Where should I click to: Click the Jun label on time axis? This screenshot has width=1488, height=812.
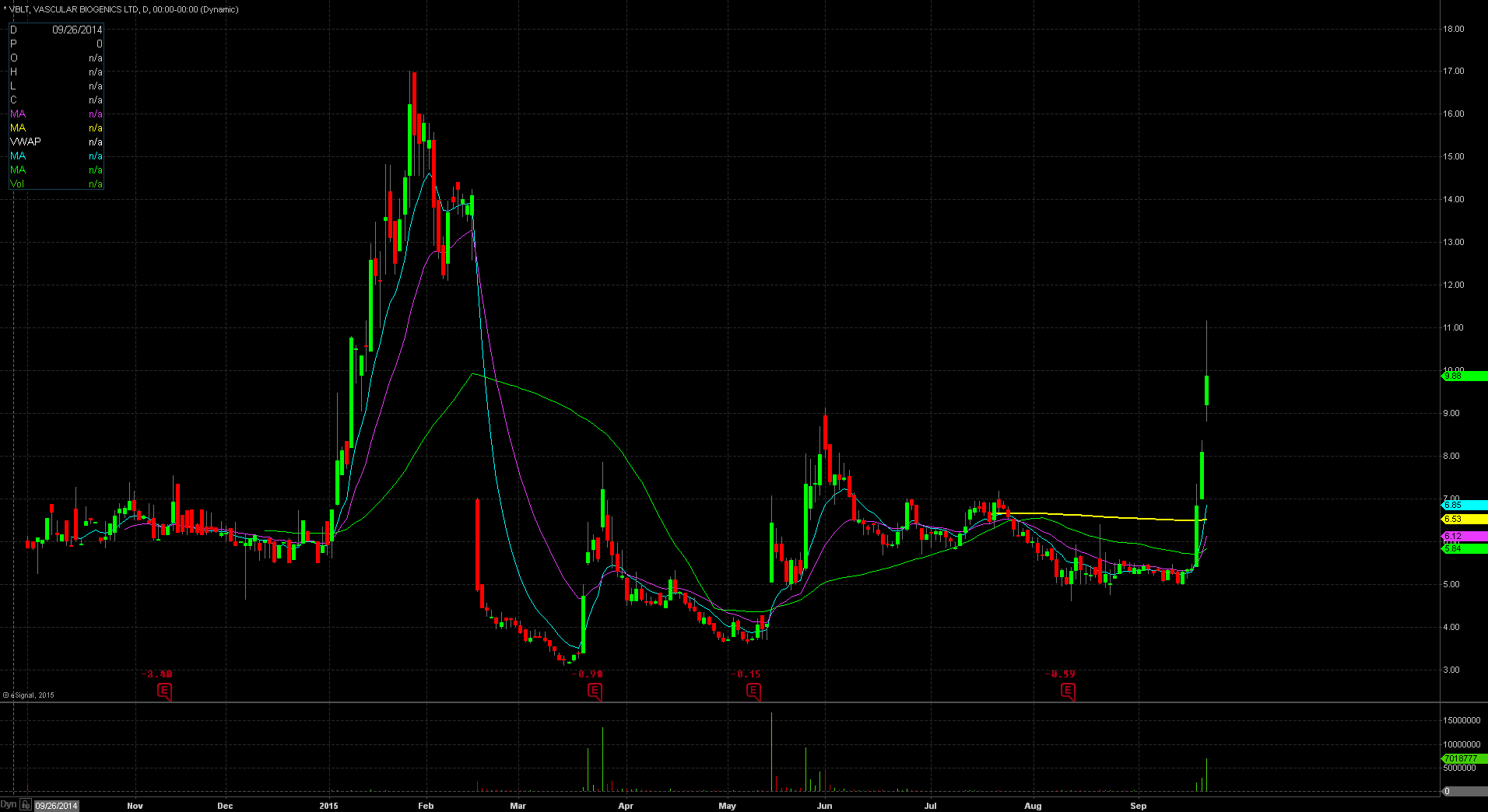tap(824, 806)
